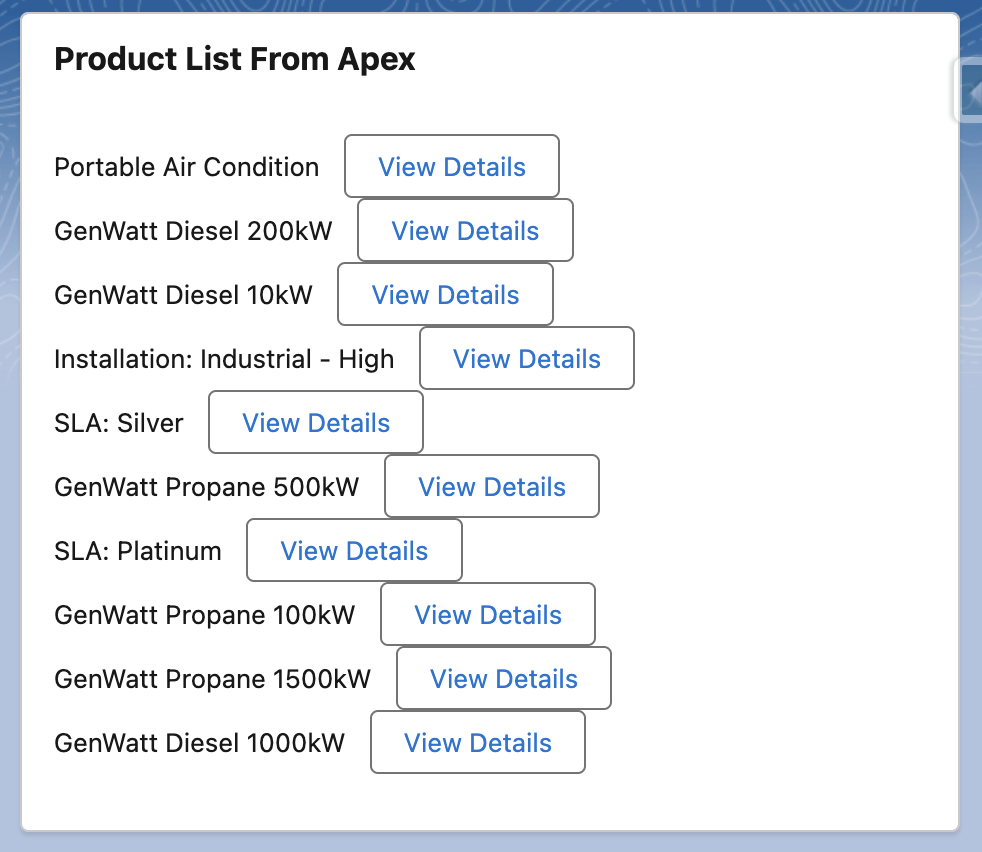This screenshot has width=982, height=852.
Task: View details of Installation: Industrial - High
Action: click(x=527, y=358)
